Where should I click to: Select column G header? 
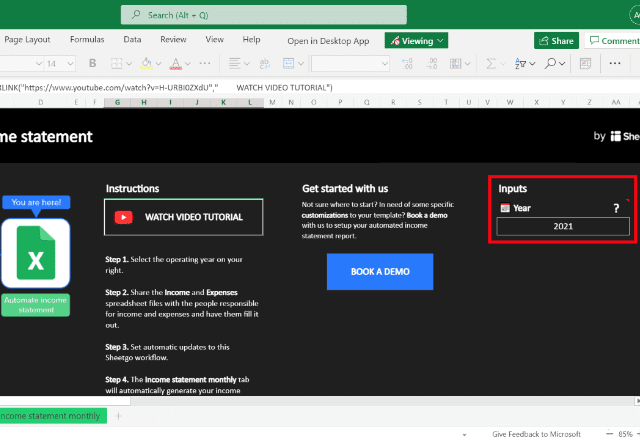117,102
